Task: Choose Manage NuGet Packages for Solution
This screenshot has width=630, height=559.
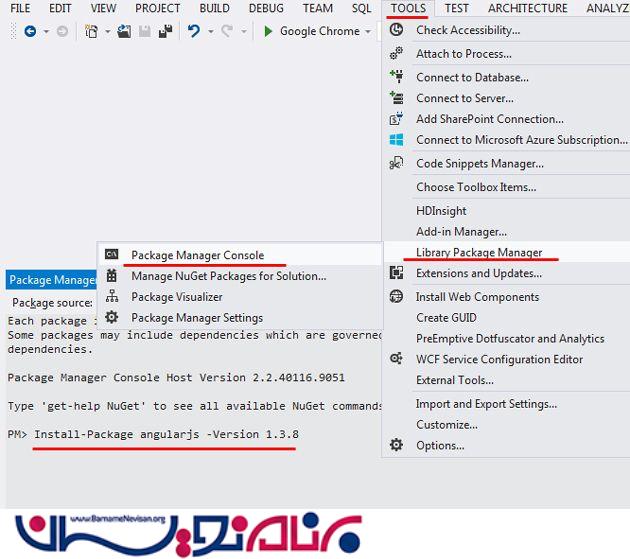Action: click(229, 276)
